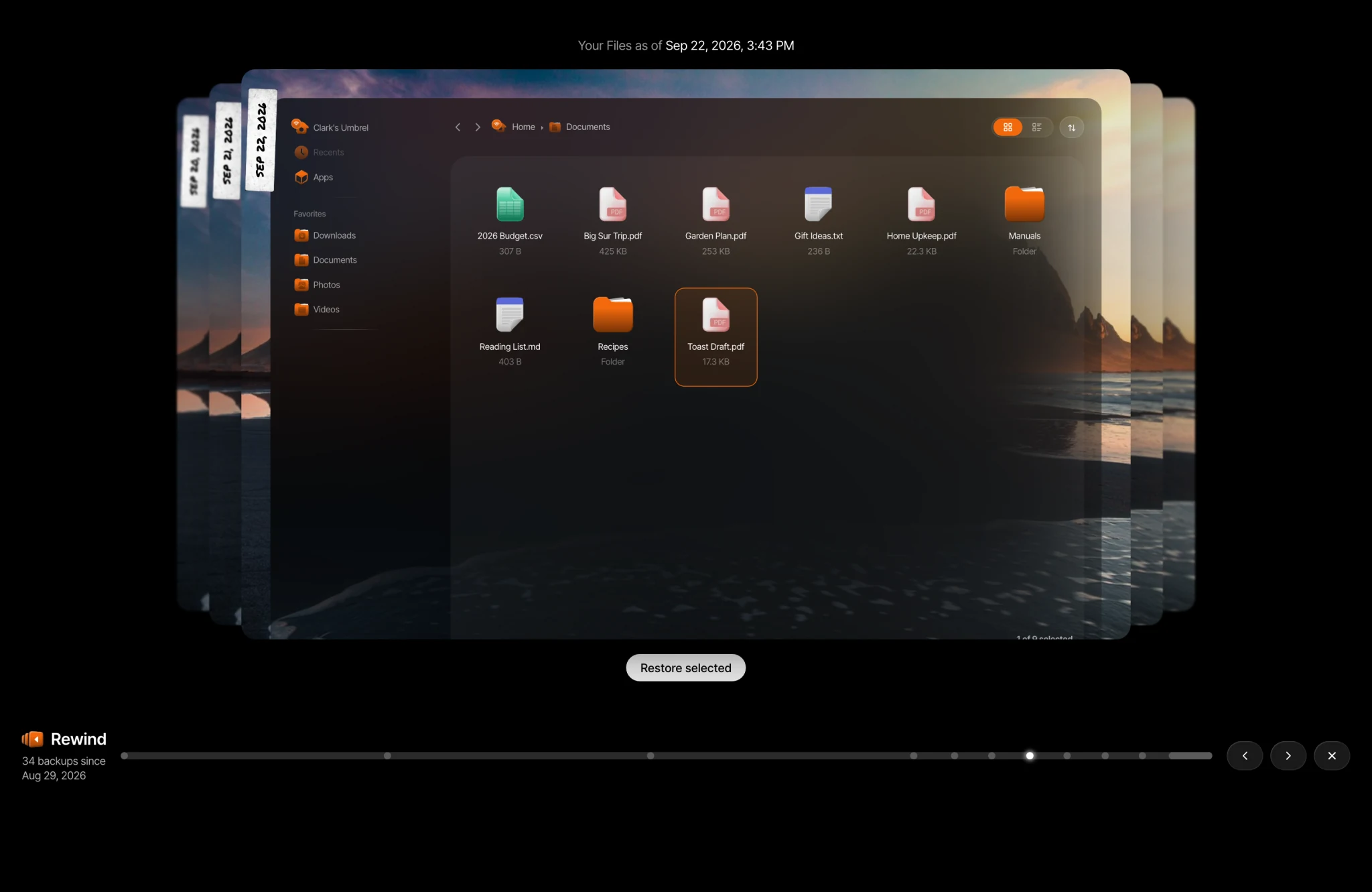This screenshot has width=1372, height=892.
Task: Jump to the third backup marker
Action: 650,755
